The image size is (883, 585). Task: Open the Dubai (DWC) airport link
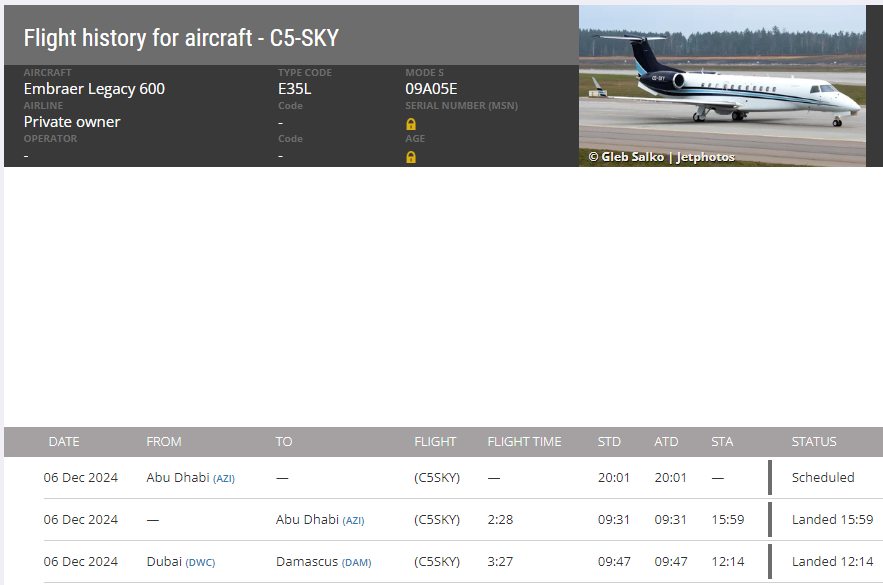181,562
